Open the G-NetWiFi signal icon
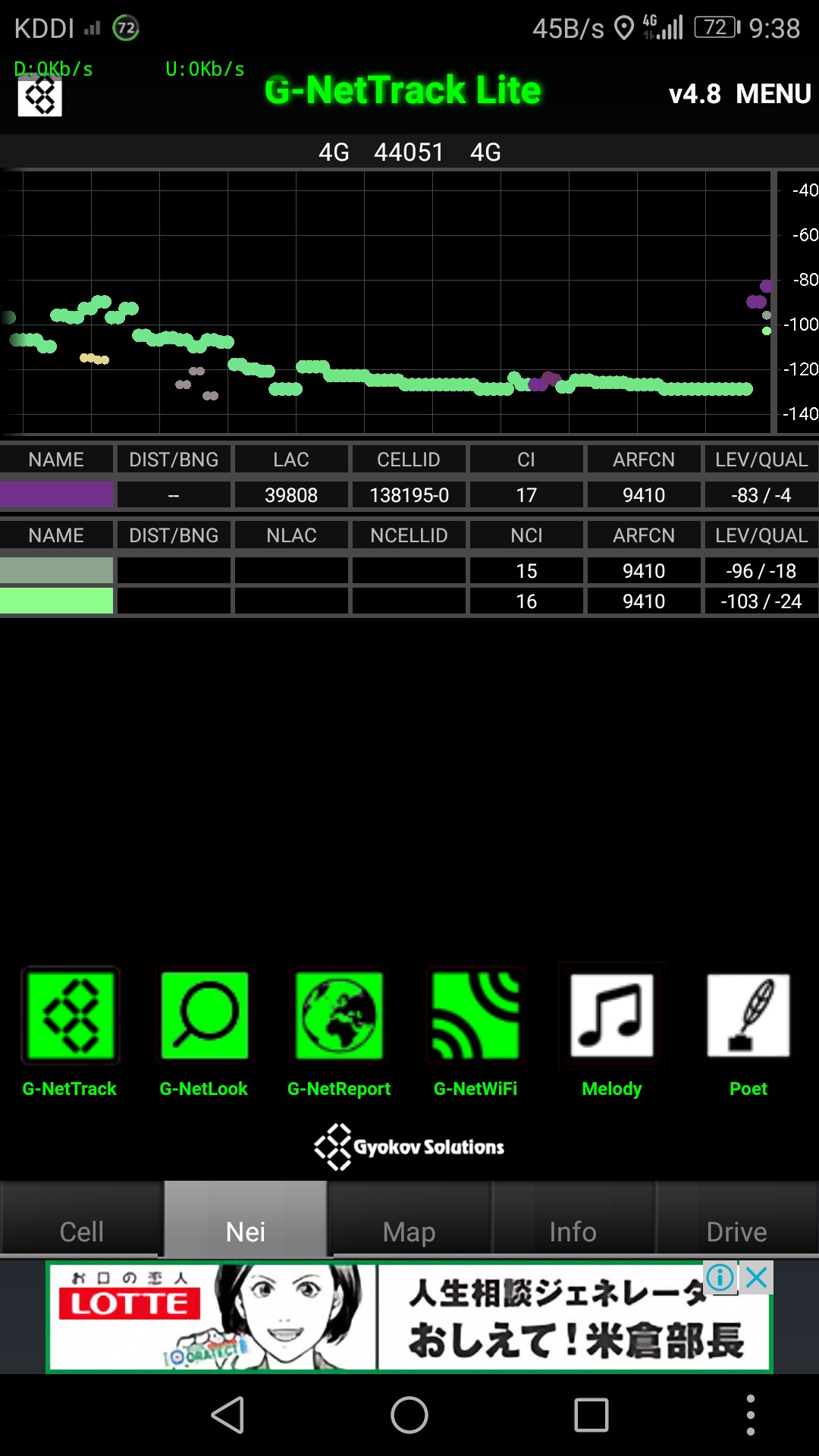The width and height of the screenshot is (819, 1456). click(x=475, y=1015)
